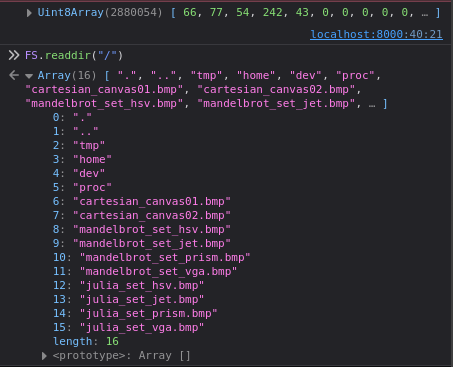Select index 1 entry ".."
The image size is (453, 367).
(x=76, y=131)
